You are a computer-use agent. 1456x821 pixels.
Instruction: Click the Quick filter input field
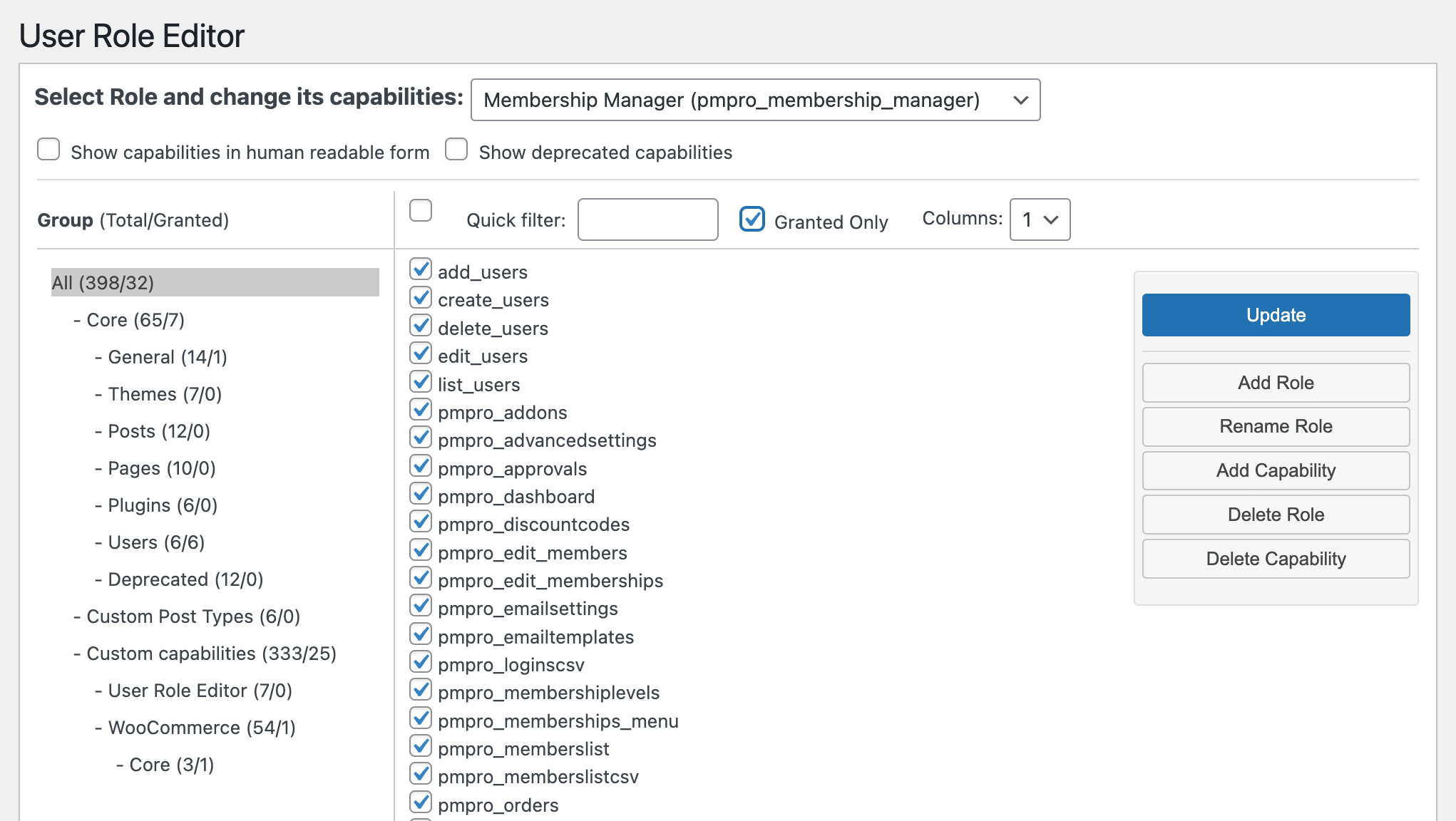pos(647,220)
